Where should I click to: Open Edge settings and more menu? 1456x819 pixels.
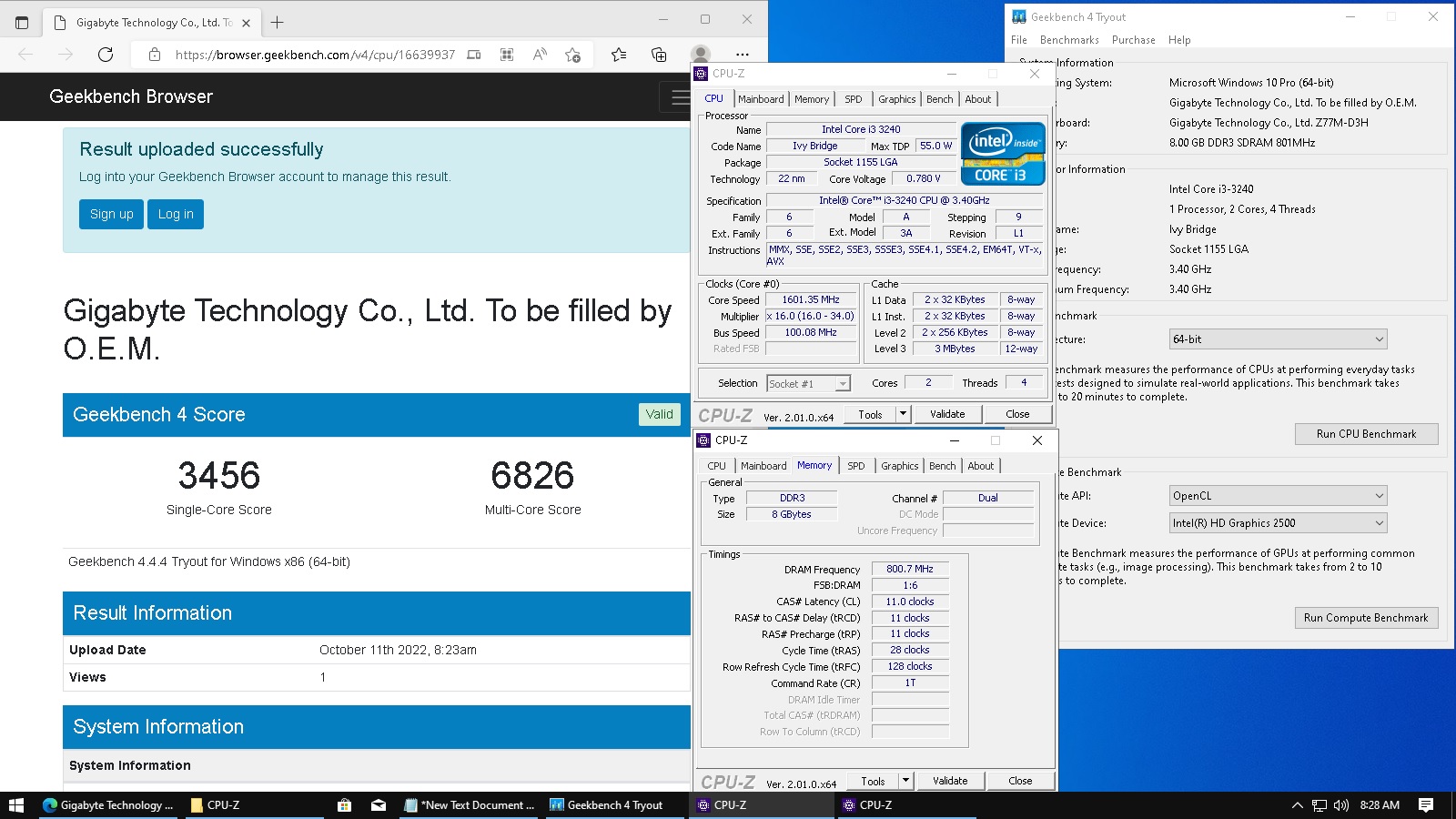click(x=743, y=55)
